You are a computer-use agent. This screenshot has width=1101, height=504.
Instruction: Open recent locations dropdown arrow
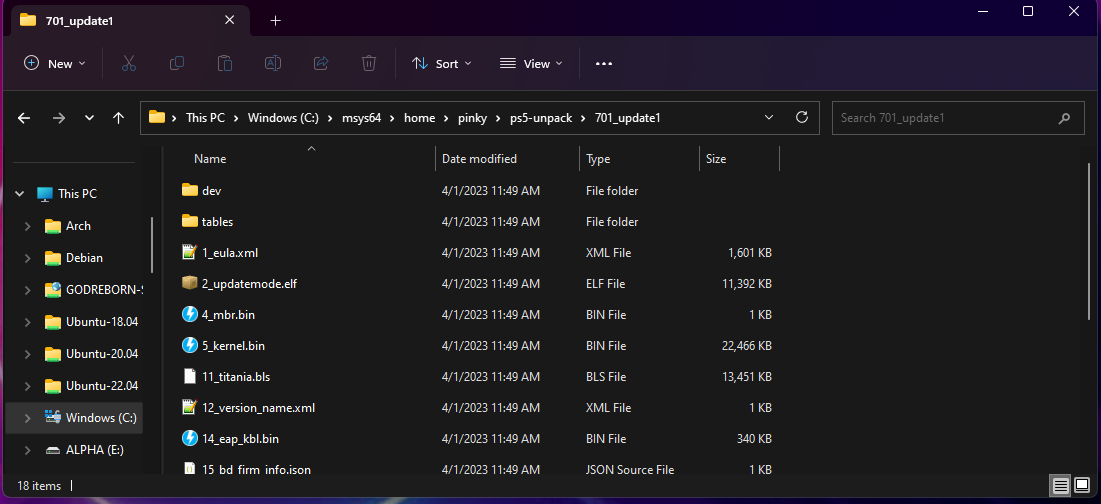pyautogui.click(x=89, y=118)
